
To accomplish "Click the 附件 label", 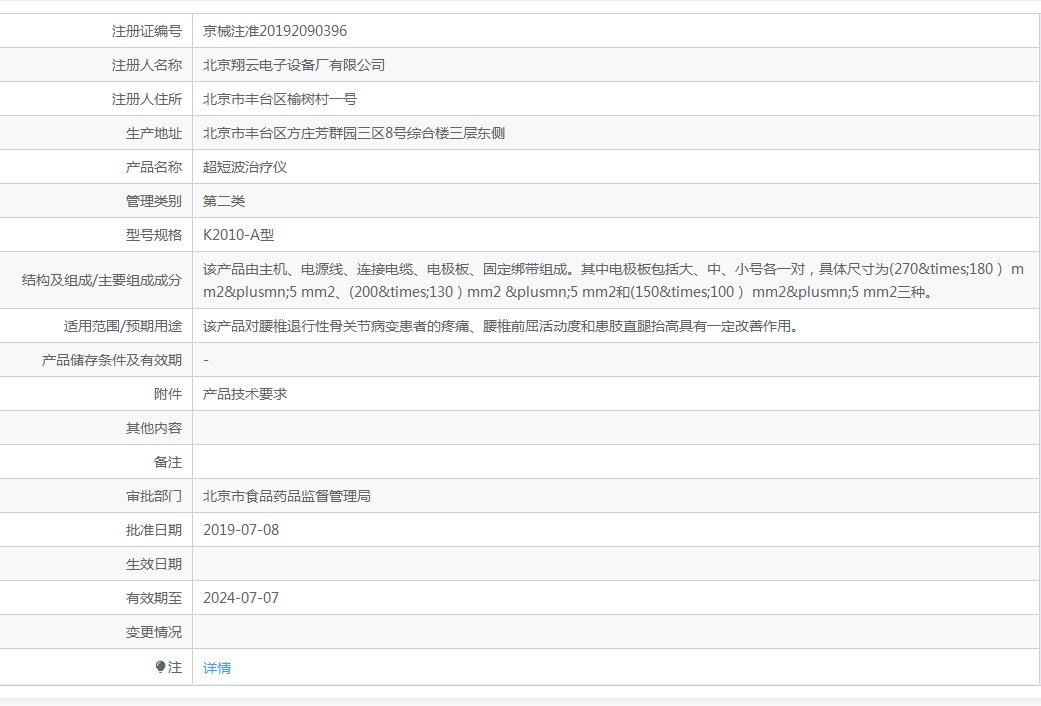I will pyautogui.click(x=168, y=395).
